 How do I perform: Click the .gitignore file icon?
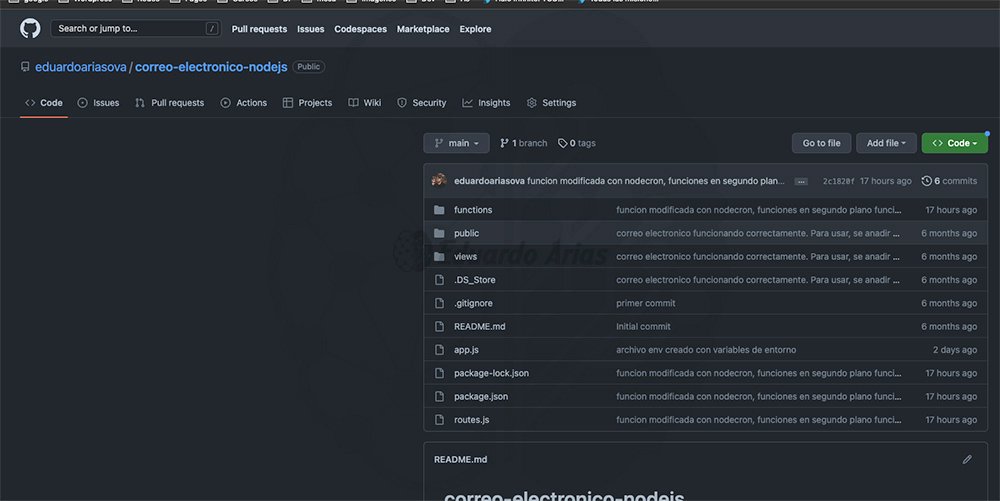tap(439, 303)
